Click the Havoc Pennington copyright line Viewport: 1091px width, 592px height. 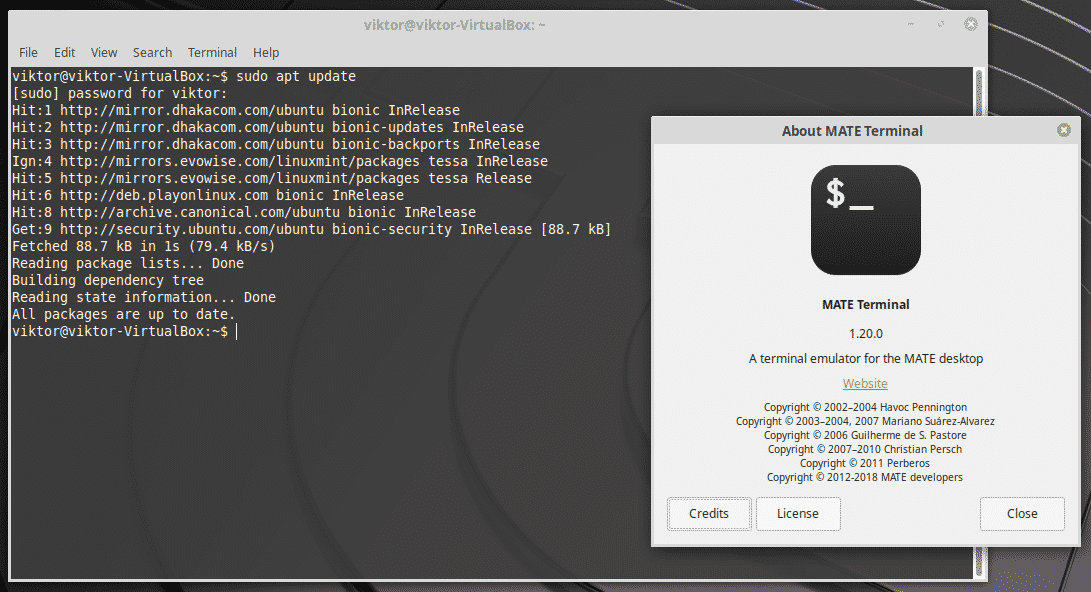pos(866,407)
